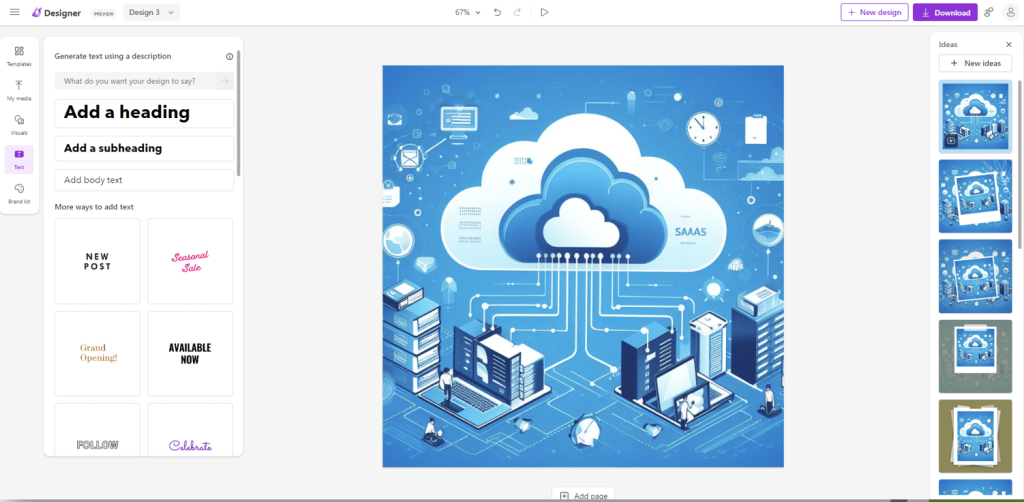The width and height of the screenshot is (1024, 502).
Task: Click Add page below the canvas
Action: (582, 495)
